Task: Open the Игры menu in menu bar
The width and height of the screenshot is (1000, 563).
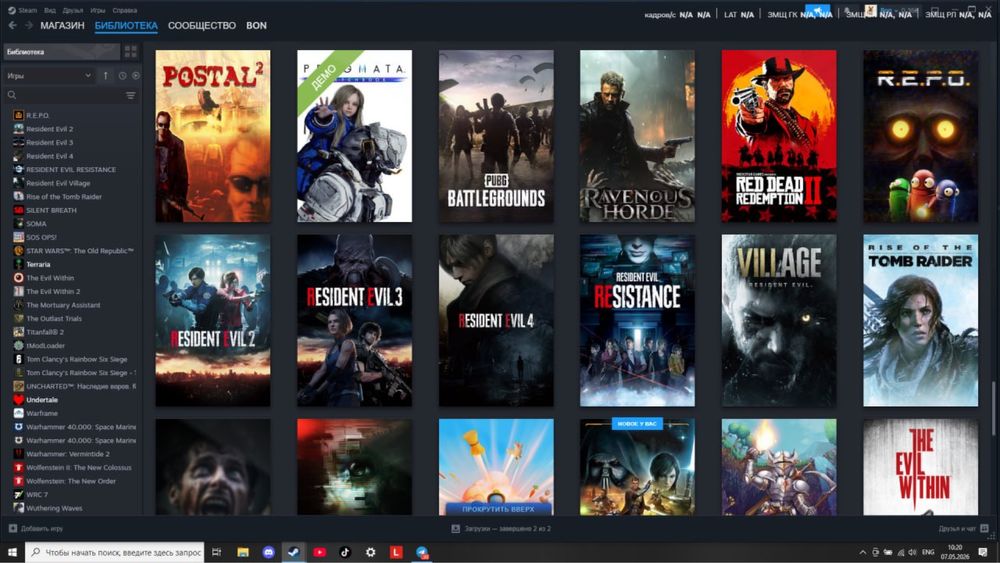Action: pos(98,10)
